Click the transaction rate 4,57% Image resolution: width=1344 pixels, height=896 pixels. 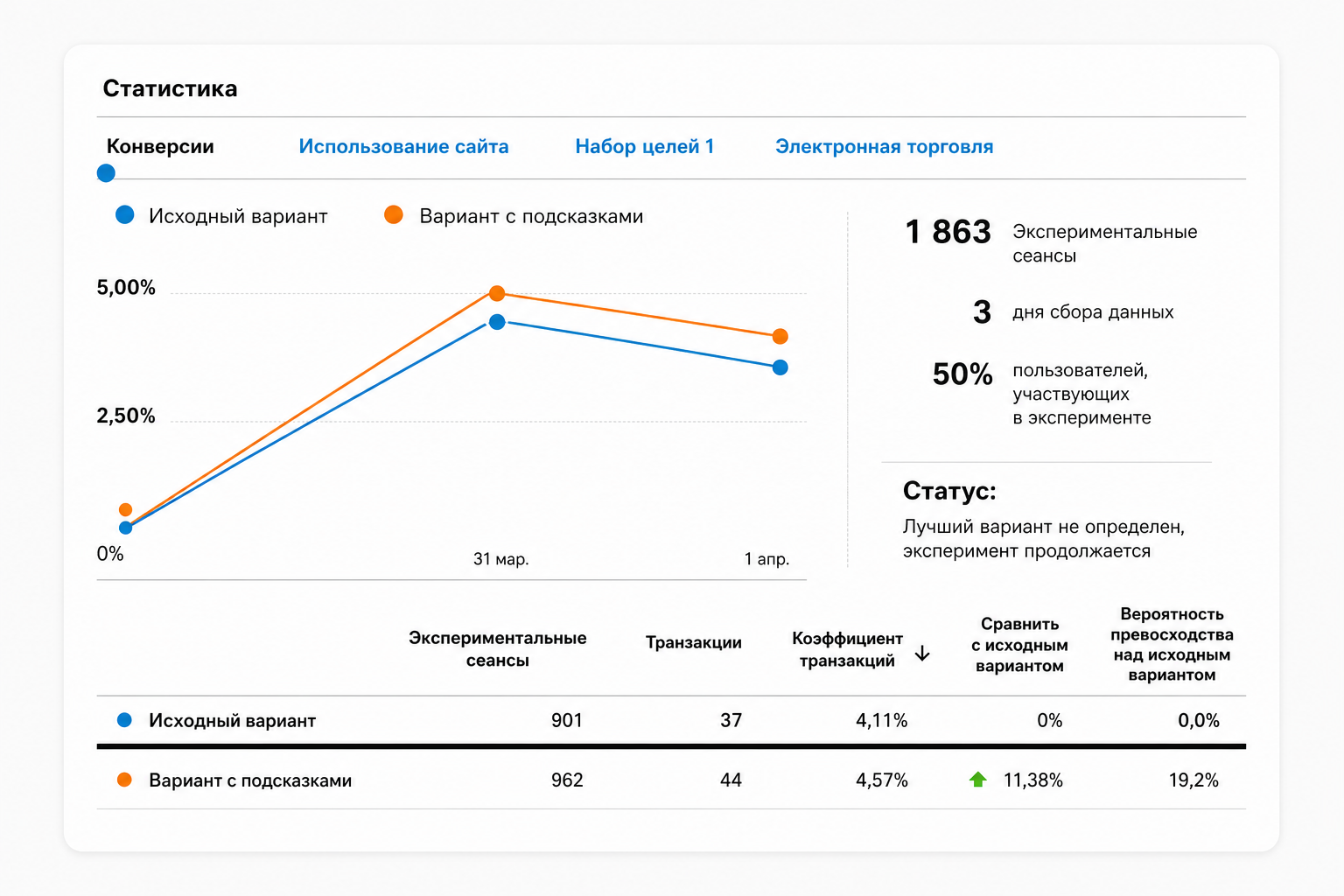[x=882, y=780]
